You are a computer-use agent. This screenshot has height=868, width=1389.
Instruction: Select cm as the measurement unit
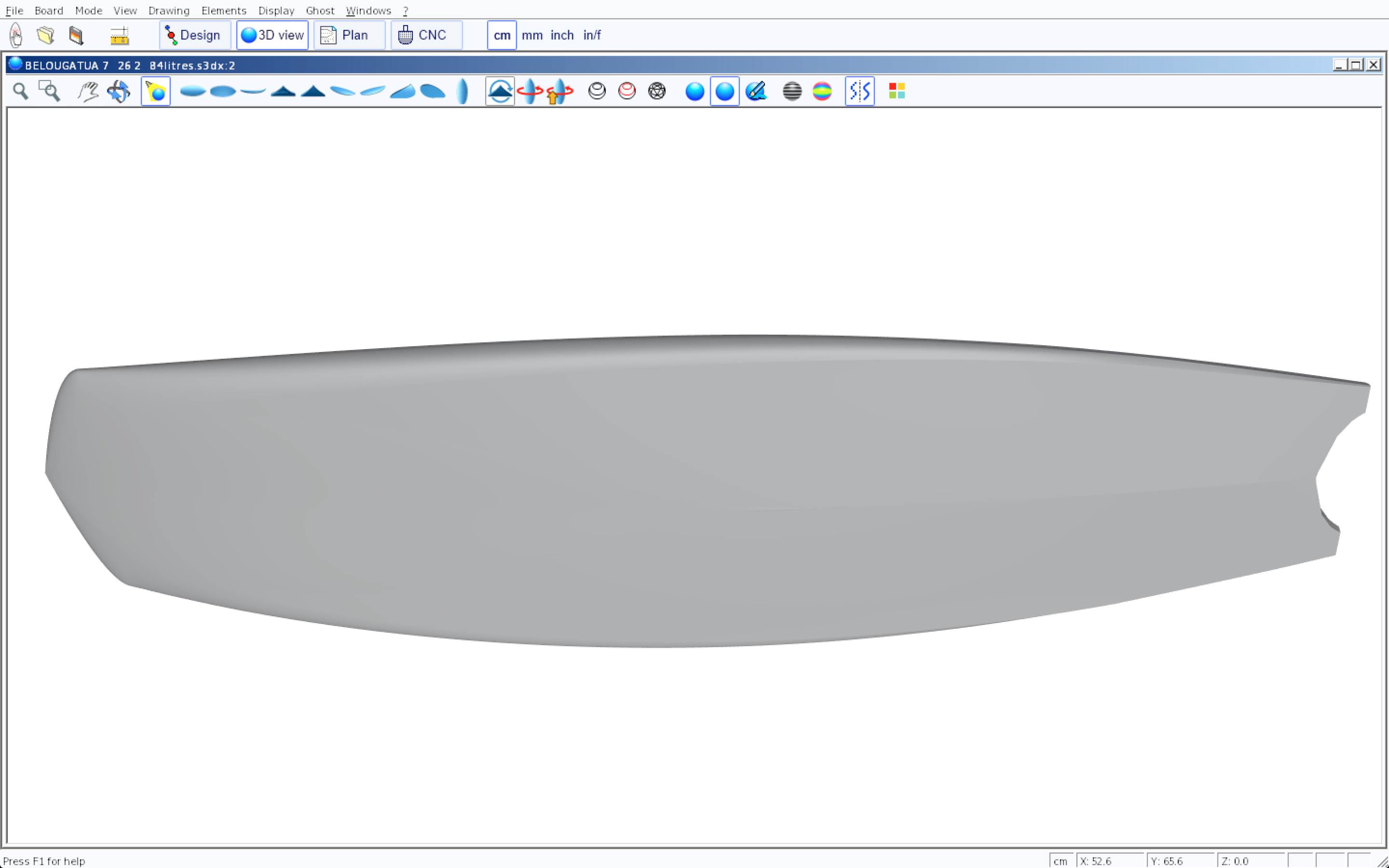[x=502, y=35]
